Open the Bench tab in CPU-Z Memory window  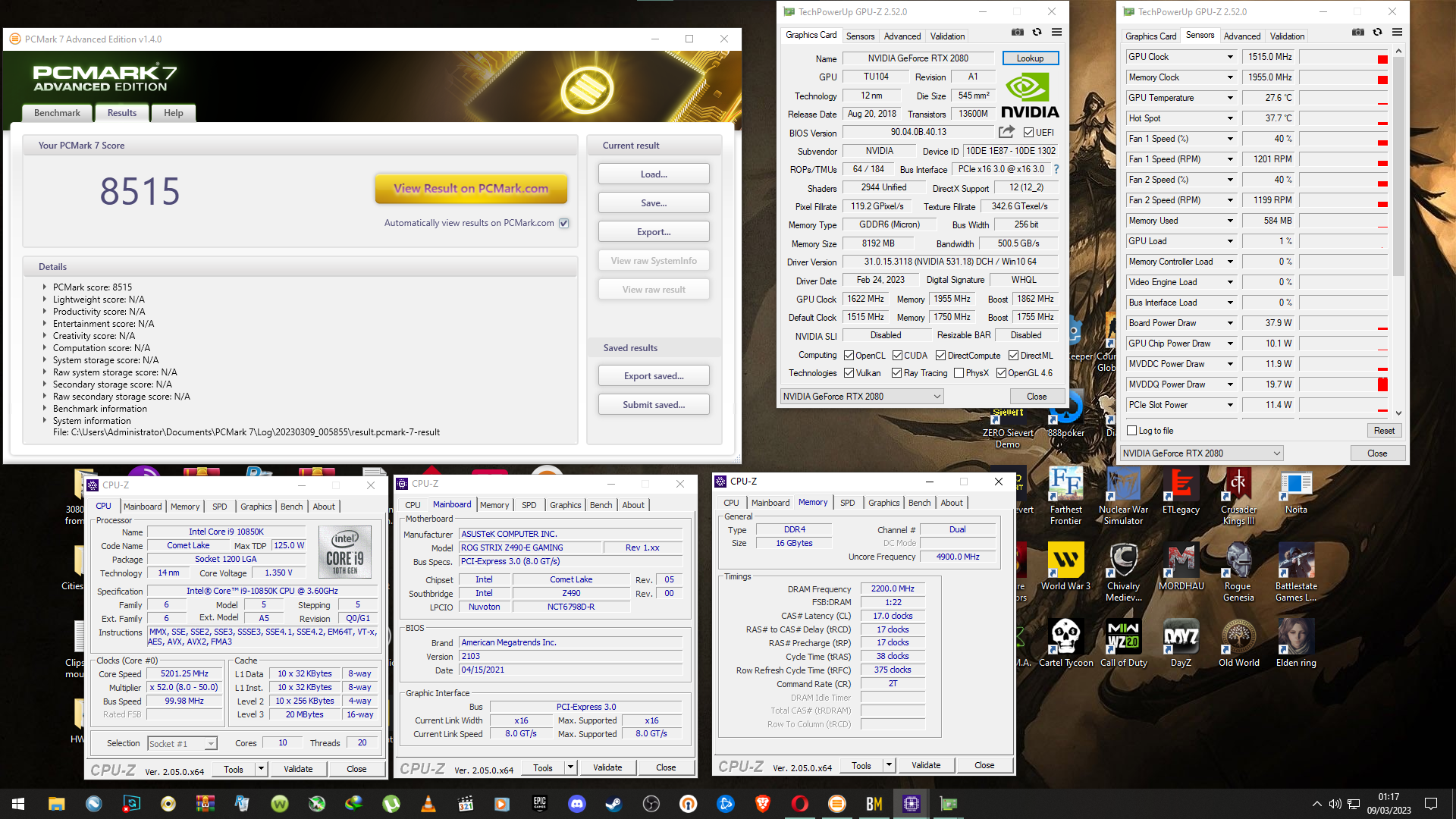coord(919,503)
